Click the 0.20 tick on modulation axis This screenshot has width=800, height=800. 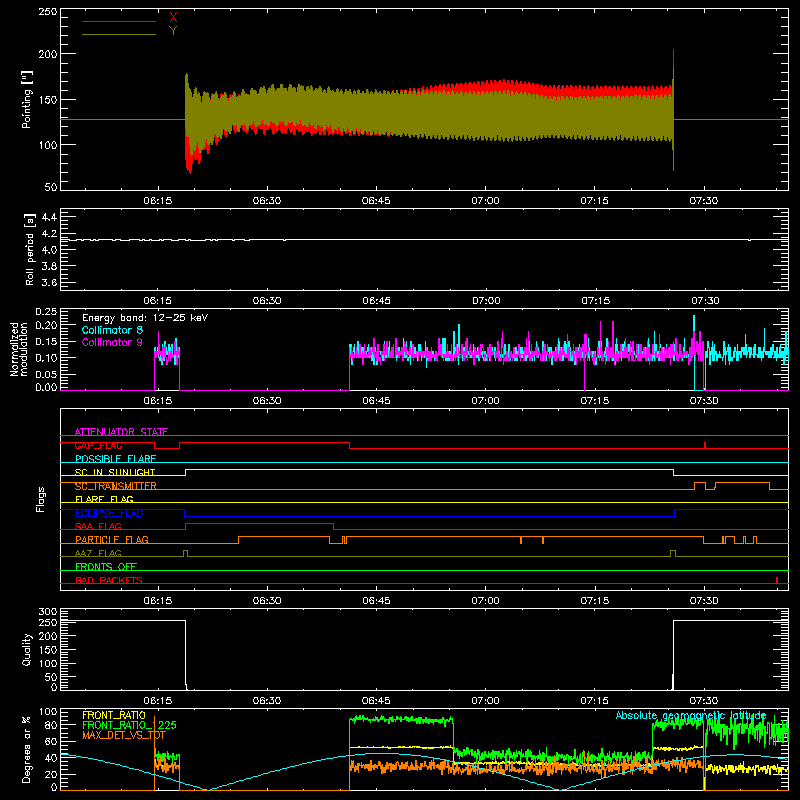46,325
